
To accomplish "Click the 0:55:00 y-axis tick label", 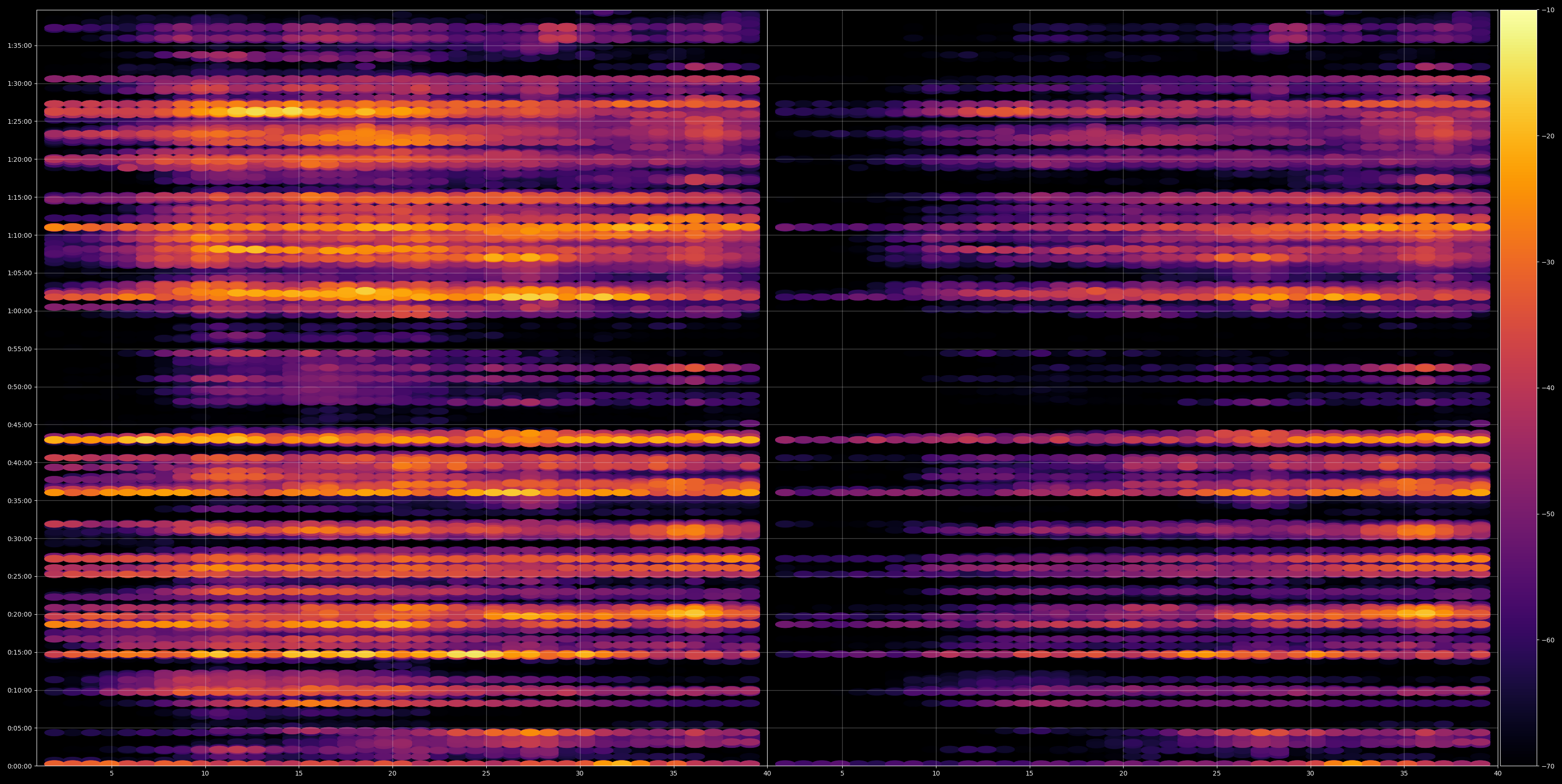I will click(x=19, y=349).
